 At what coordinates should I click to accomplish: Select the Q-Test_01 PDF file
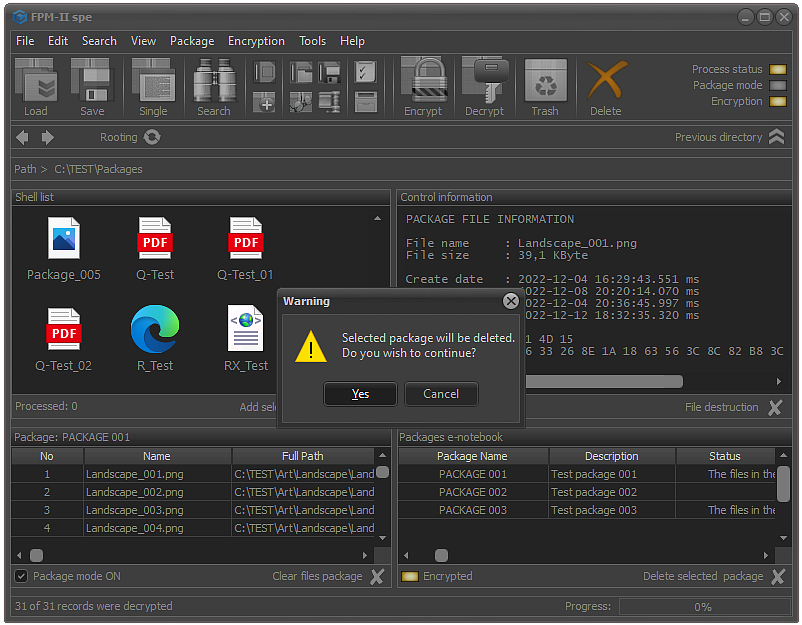(246, 249)
